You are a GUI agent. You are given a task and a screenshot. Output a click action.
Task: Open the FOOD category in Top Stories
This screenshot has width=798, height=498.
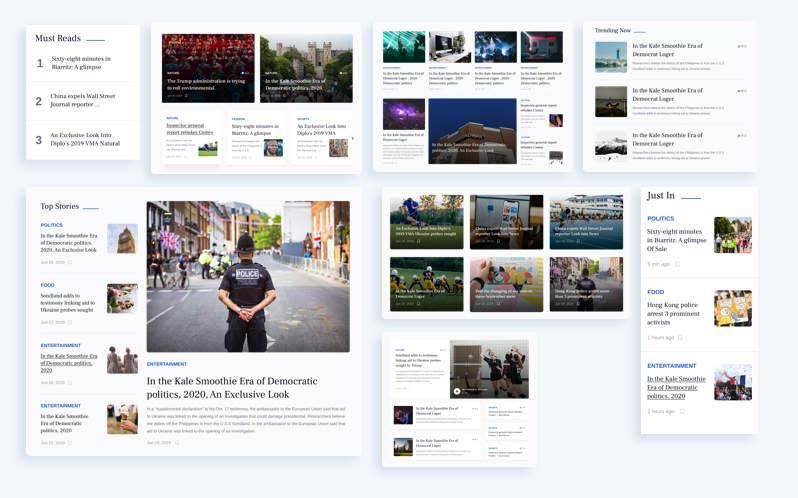tap(47, 285)
